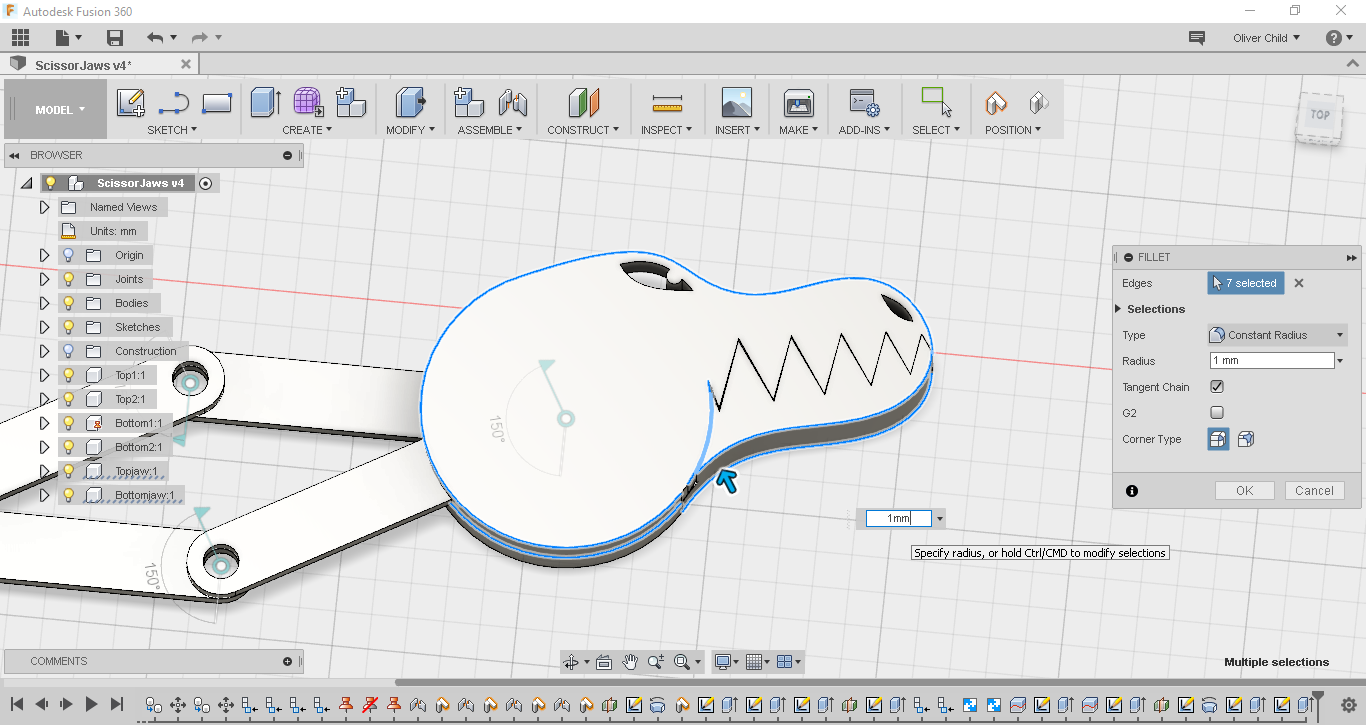1366x725 pixels.
Task: Open the fillet Type dropdown
Action: [1276, 334]
